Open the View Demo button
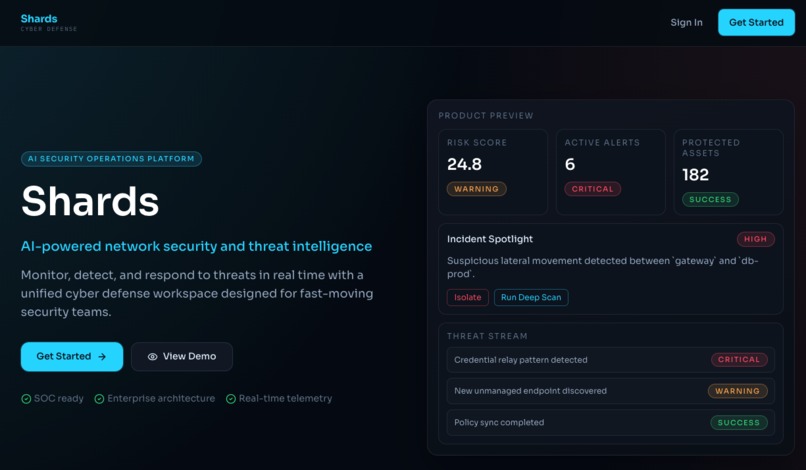Image resolution: width=806 pixels, height=470 pixels. (x=182, y=356)
